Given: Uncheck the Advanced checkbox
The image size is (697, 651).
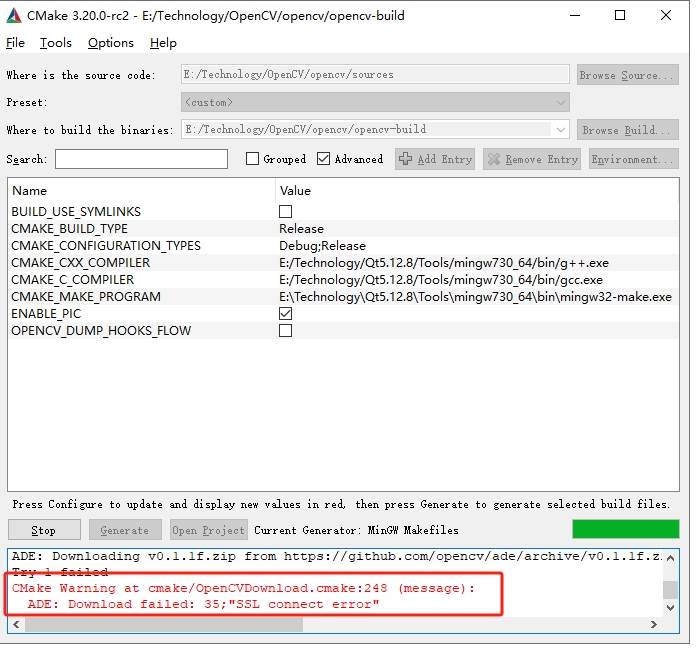Looking at the screenshot, I should (324, 159).
